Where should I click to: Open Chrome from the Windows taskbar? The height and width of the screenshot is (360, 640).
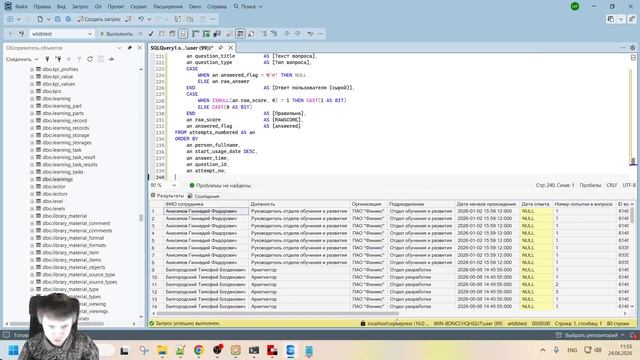199,350
